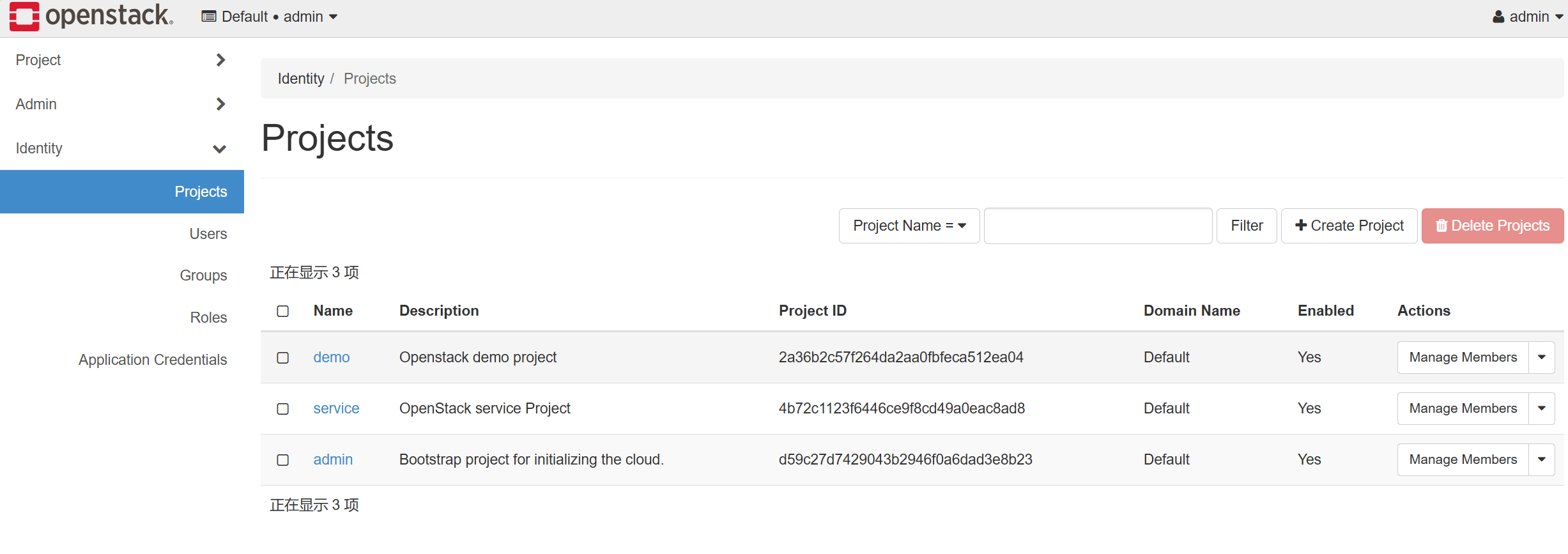This screenshot has width=1568, height=554.
Task: Click project ID 4b72c1123f6446ce9f8cd49a0eac8ad8
Action: pos(902,408)
